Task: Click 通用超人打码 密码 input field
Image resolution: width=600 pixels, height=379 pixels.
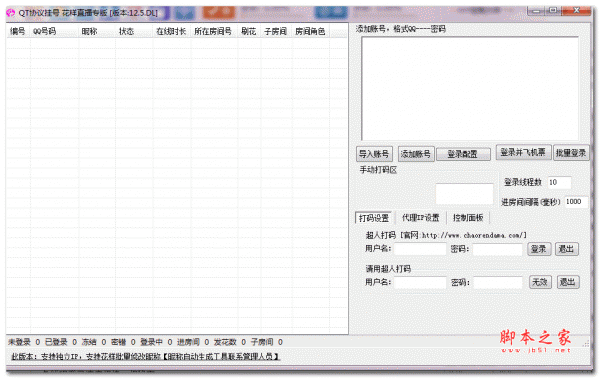Action: (x=498, y=283)
